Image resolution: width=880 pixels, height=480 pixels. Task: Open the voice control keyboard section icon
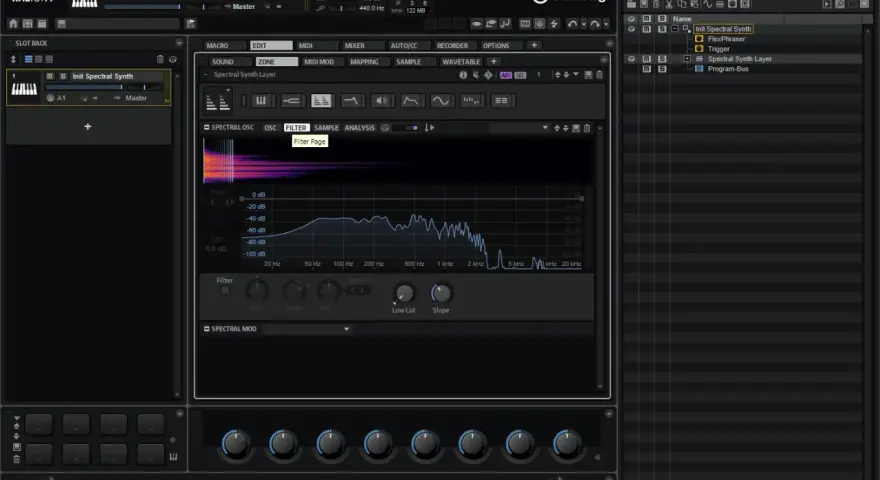(260, 100)
